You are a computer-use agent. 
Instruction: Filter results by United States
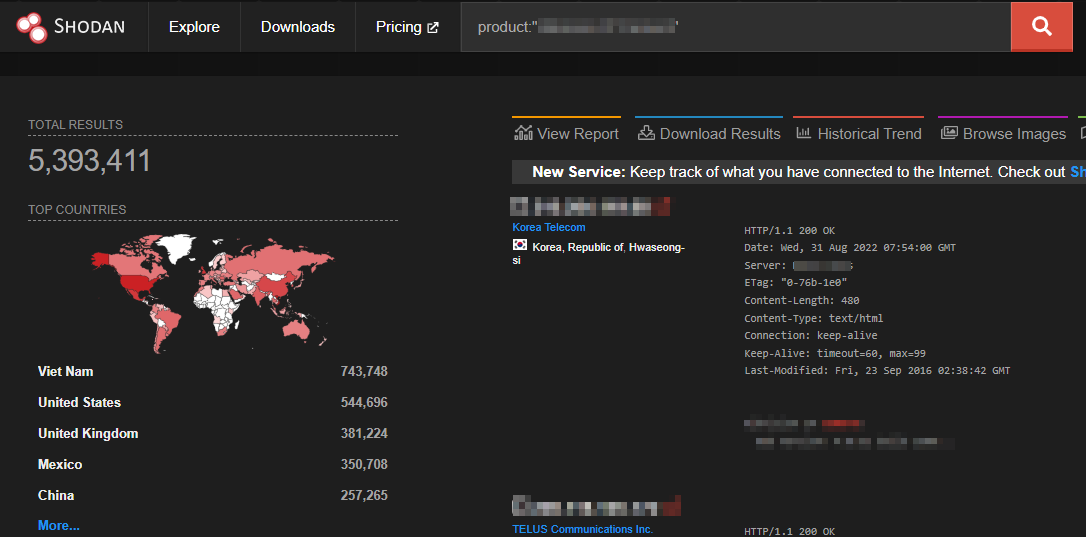point(79,402)
